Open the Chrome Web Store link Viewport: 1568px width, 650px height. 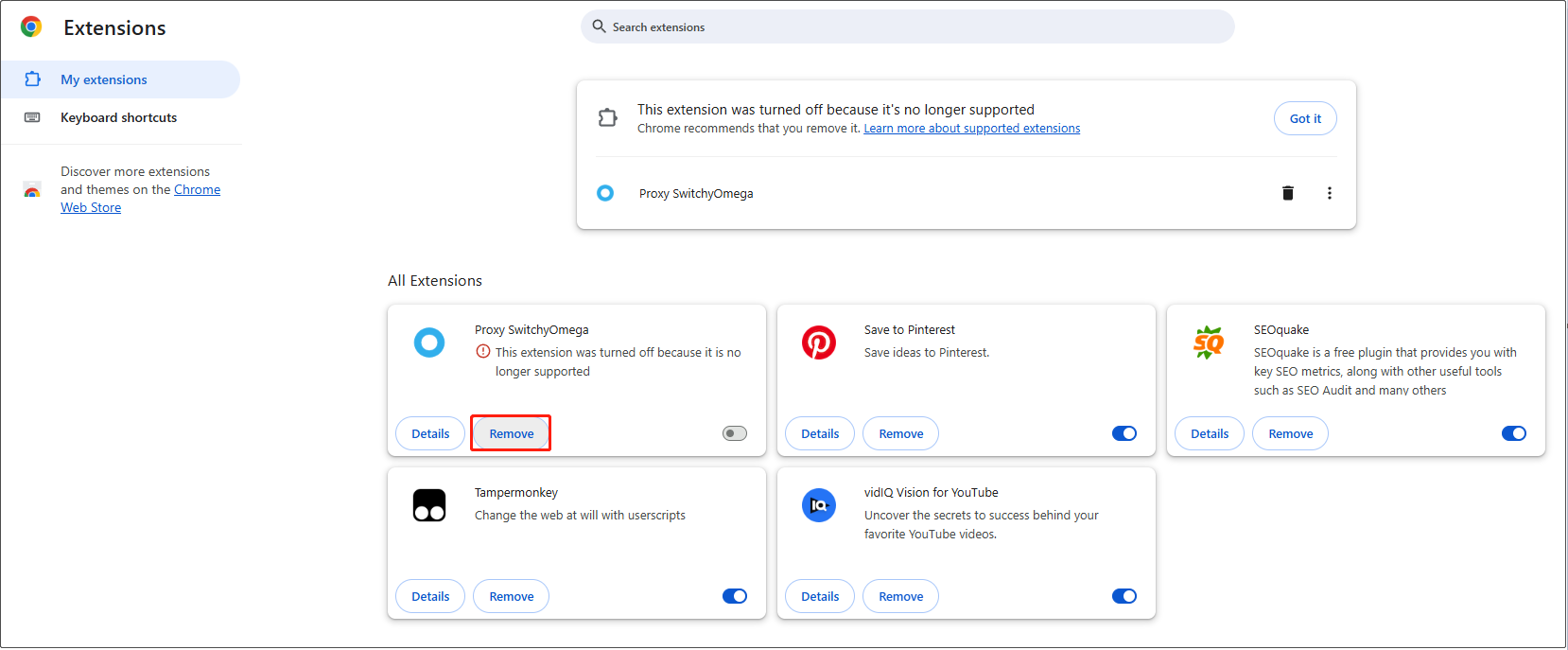(140, 199)
